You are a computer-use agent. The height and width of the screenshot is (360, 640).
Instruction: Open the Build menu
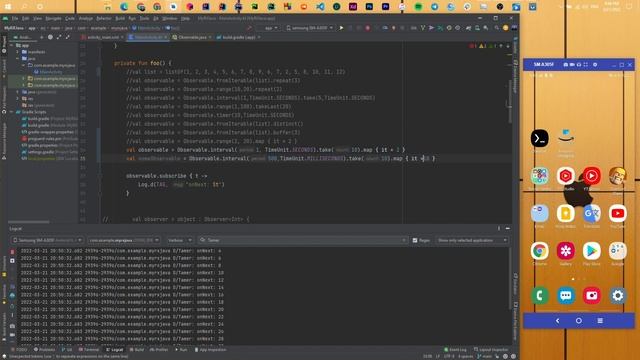(x=120, y=18)
